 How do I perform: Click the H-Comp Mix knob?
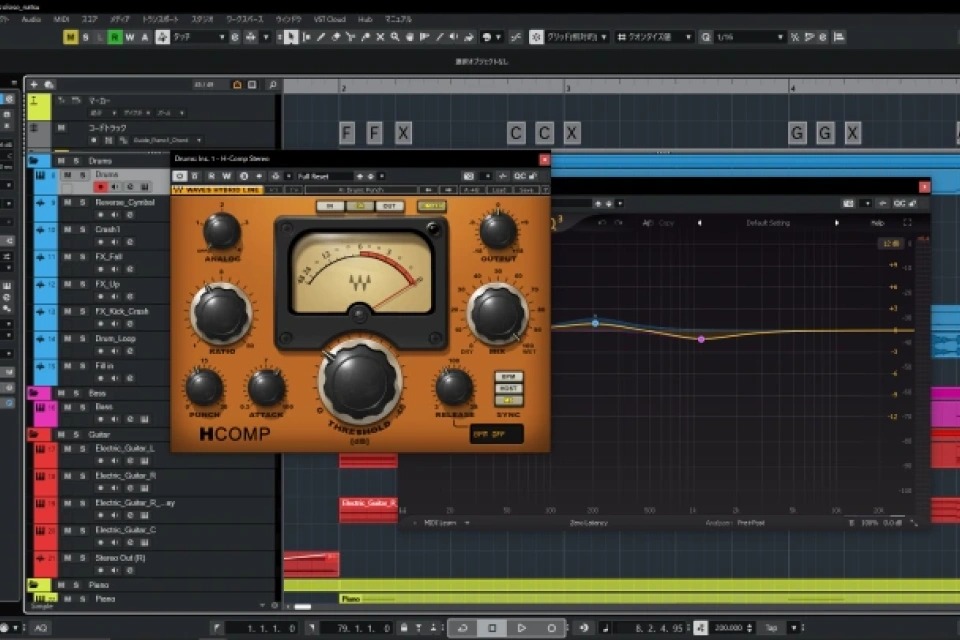point(497,314)
